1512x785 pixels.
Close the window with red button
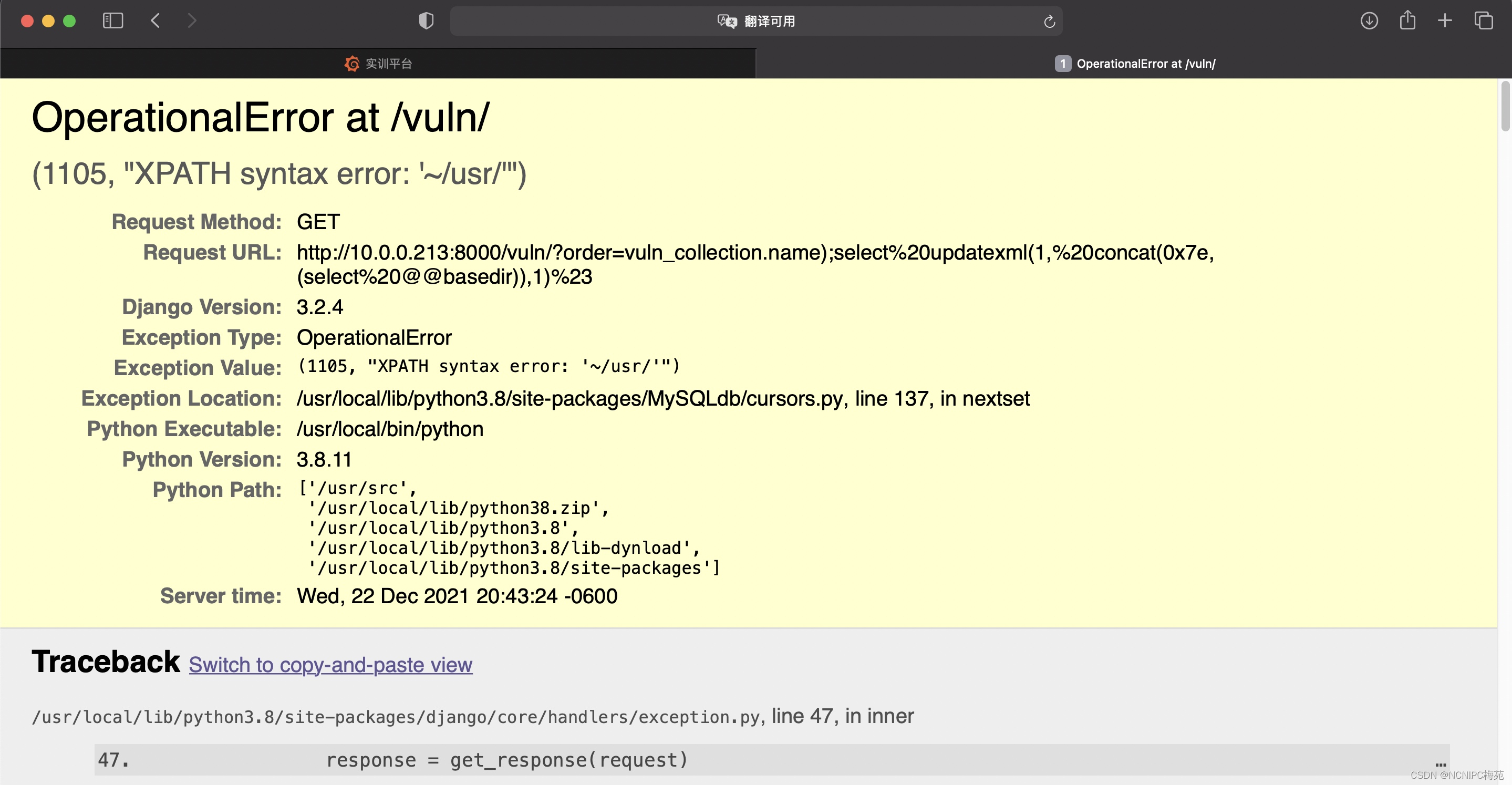27,21
